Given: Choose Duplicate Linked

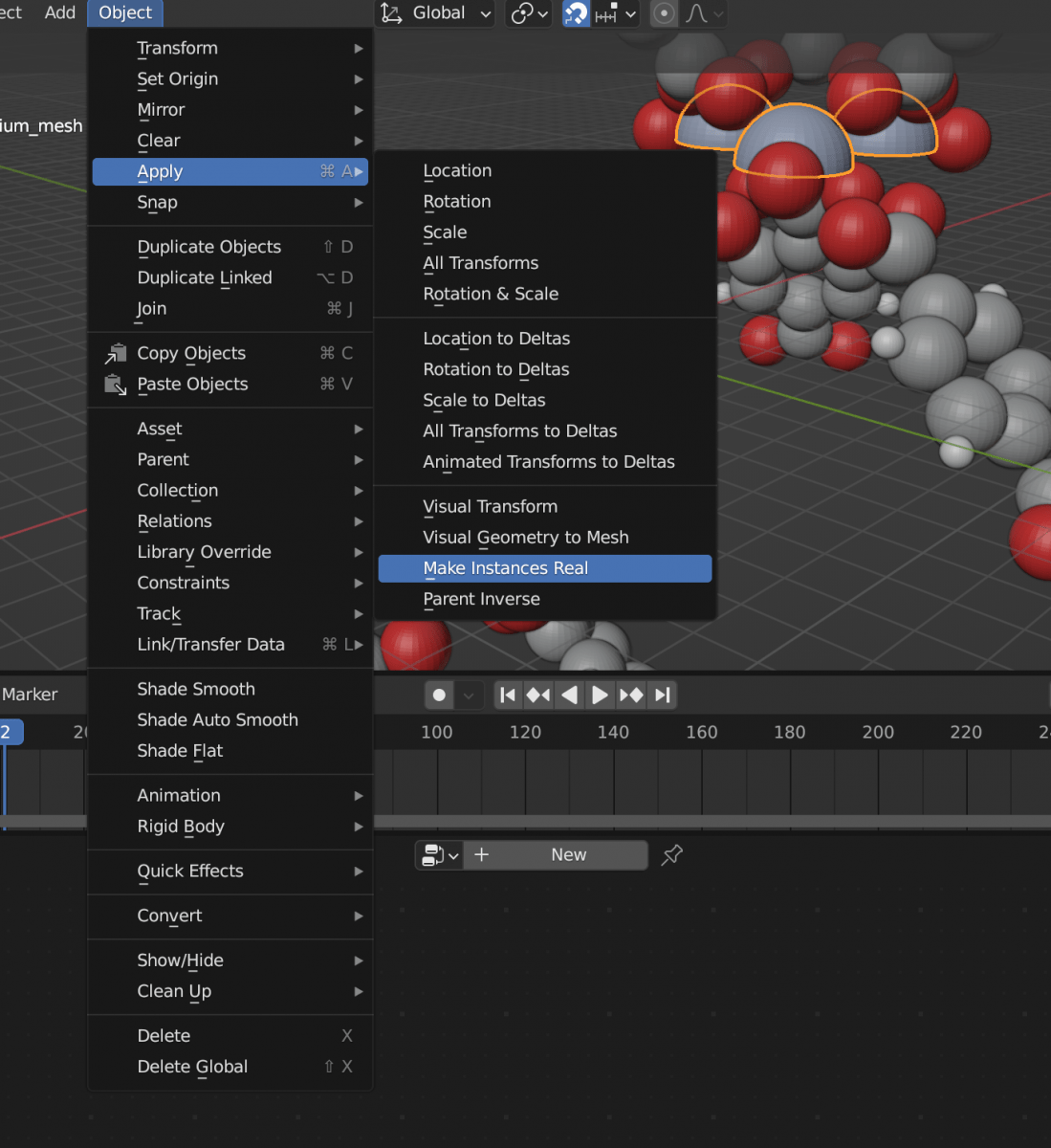Looking at the screenshot, I should click(230, 277).
